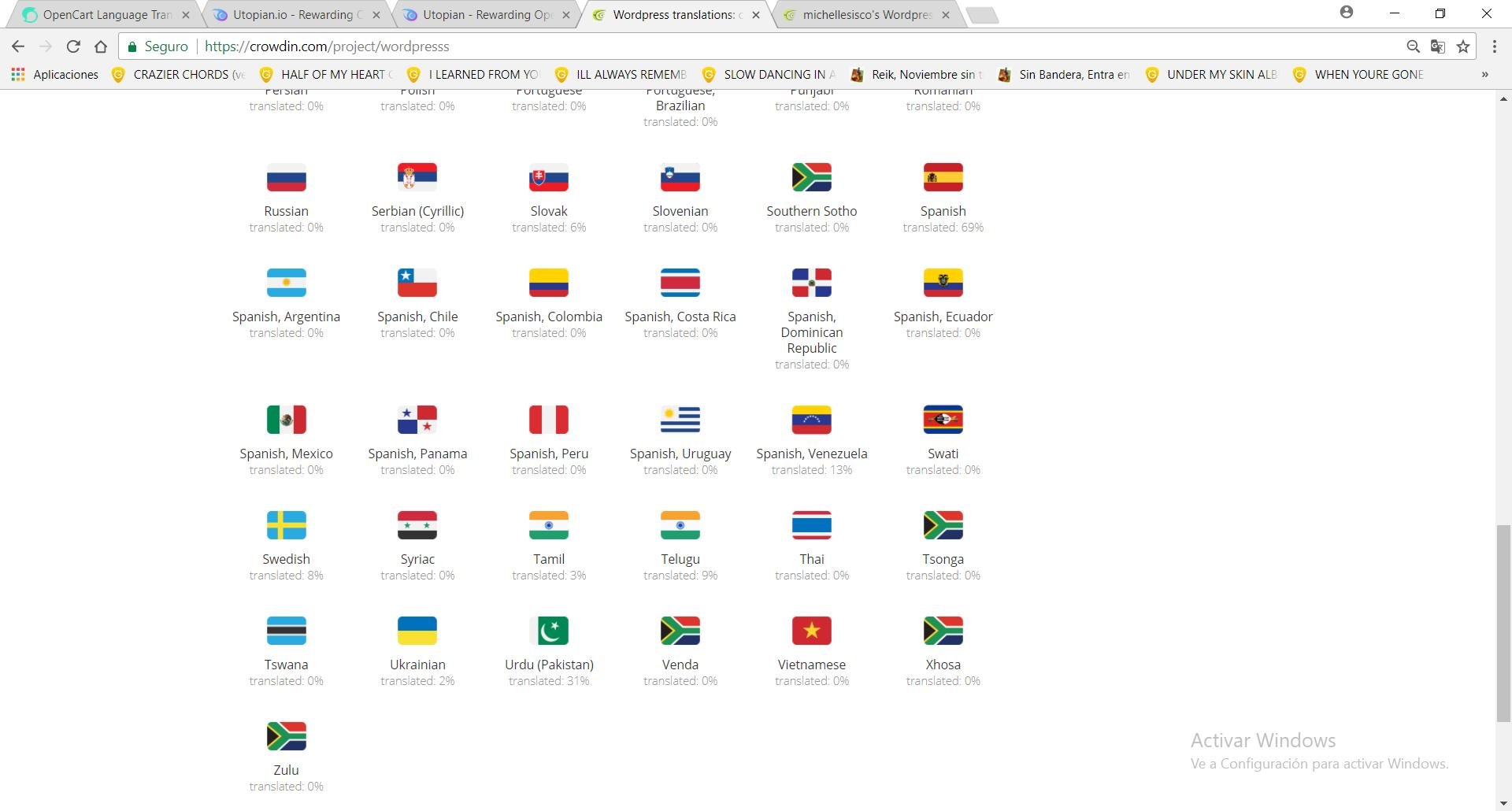Image resolution: width=1512 pixels, height=811 pixels.
Task: Open the translate page icon
Action: pyautogui.click(x=1438, y=46)
